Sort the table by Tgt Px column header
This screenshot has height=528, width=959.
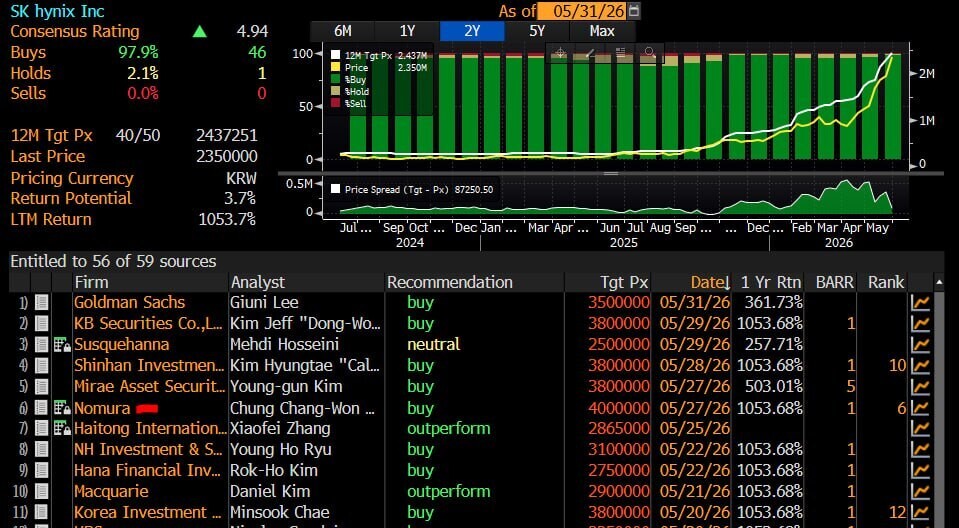click(624, 282)
